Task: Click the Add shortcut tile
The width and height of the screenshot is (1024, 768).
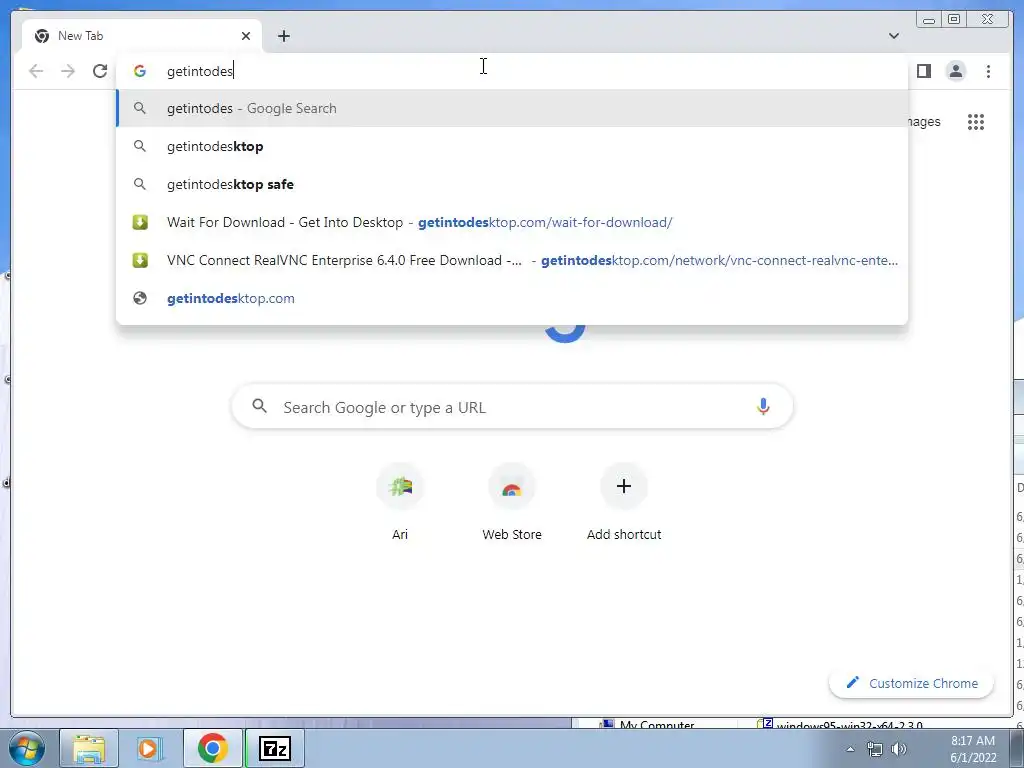Action: (x=624, y=502)
